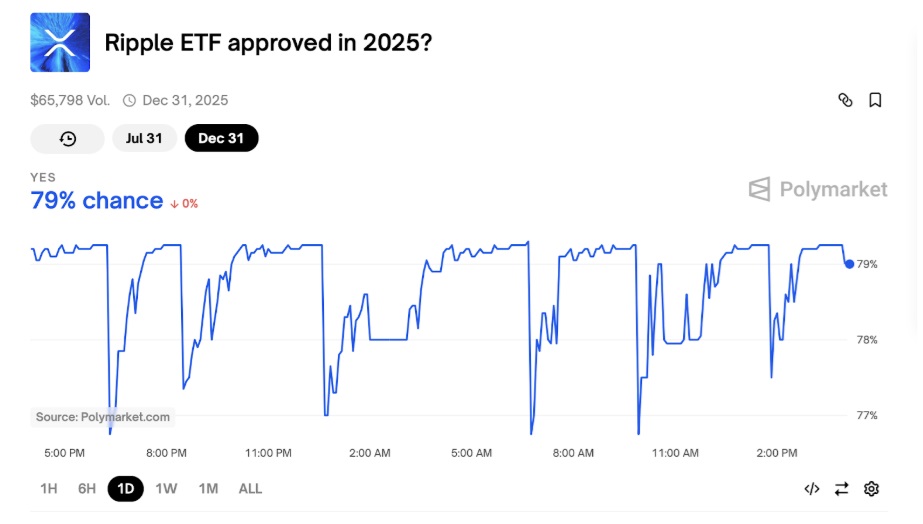Select the 1D time range
Image resolution: width=923 pixels, height=524 pixels.
click(126, 489)
